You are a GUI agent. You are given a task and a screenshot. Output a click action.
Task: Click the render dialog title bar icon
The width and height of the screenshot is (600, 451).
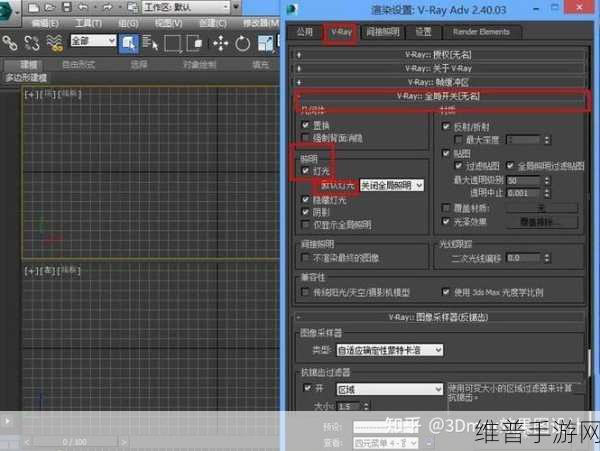293,9
